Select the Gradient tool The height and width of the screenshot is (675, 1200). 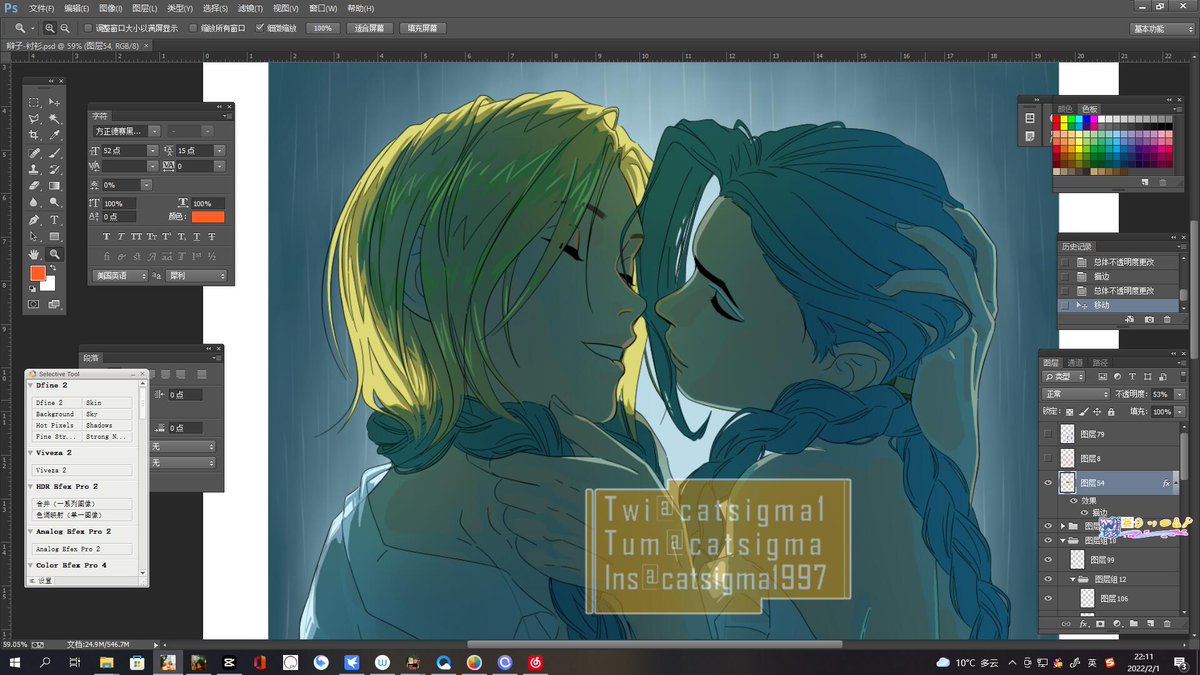coord(55,186)
